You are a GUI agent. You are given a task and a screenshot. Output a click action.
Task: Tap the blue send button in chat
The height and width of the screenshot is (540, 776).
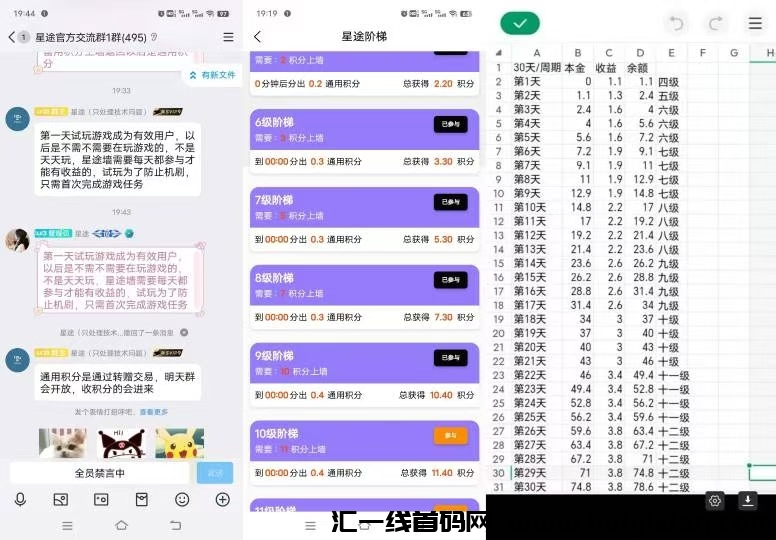[x=215, y=473]
